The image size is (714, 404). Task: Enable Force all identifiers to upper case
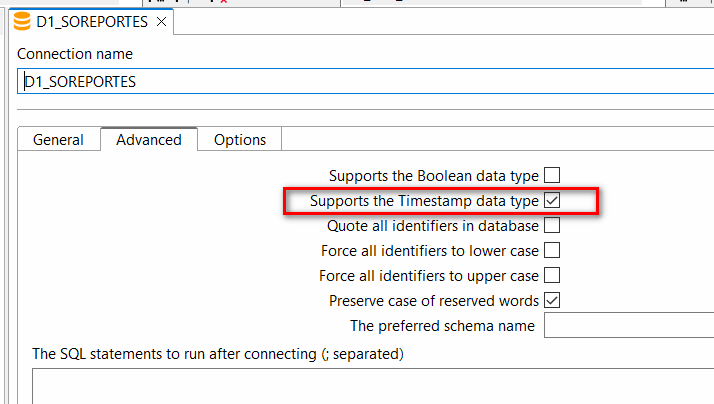coord(552,276)
